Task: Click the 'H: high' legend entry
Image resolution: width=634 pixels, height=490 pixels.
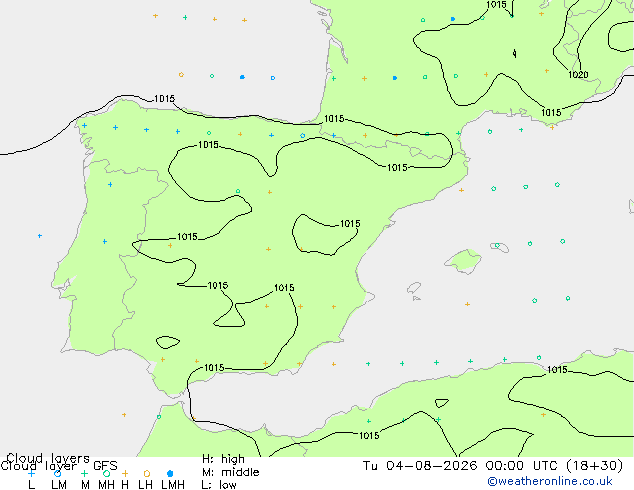Action: coord(224,459)
